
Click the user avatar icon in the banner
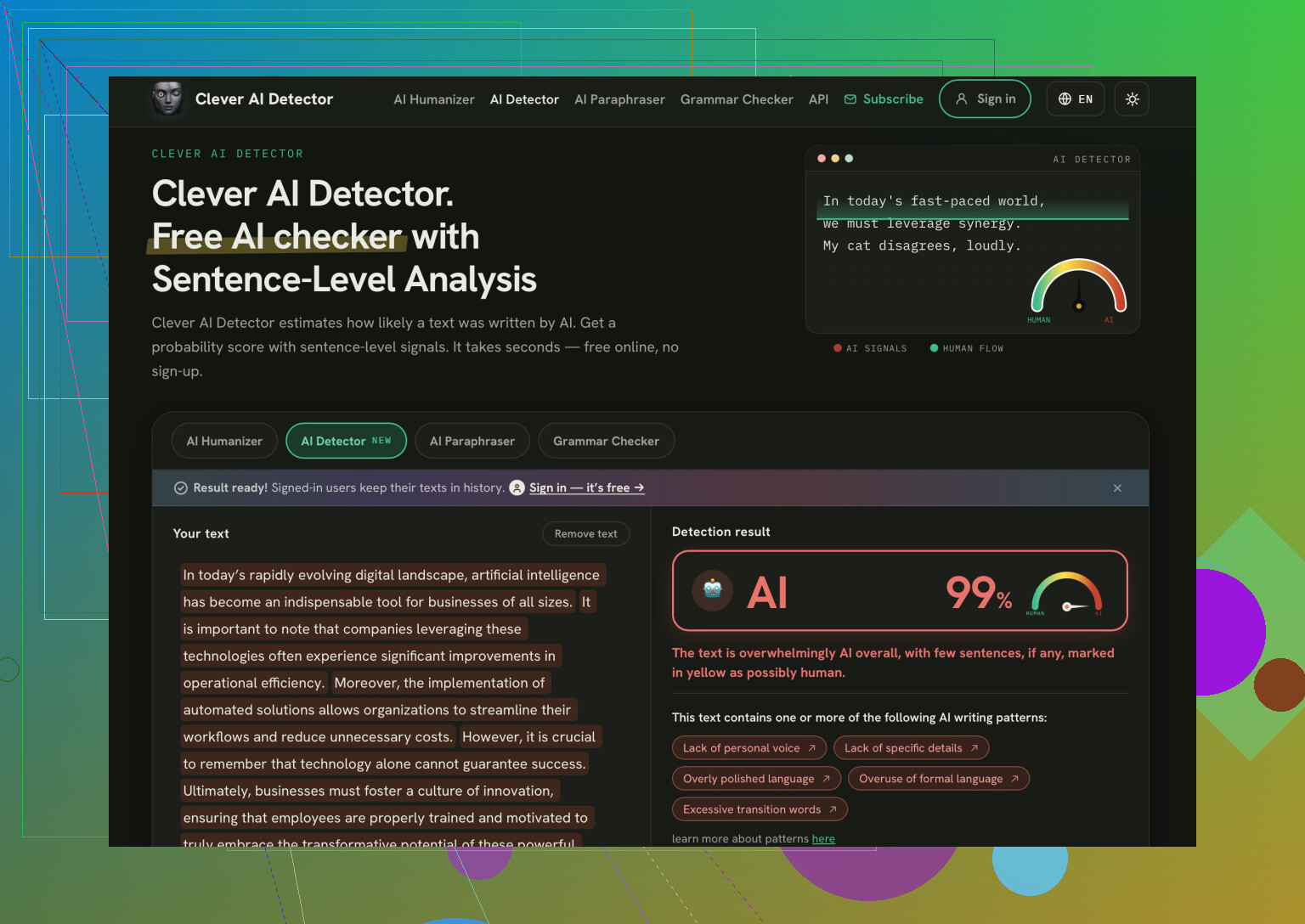[x=517, y=488]
